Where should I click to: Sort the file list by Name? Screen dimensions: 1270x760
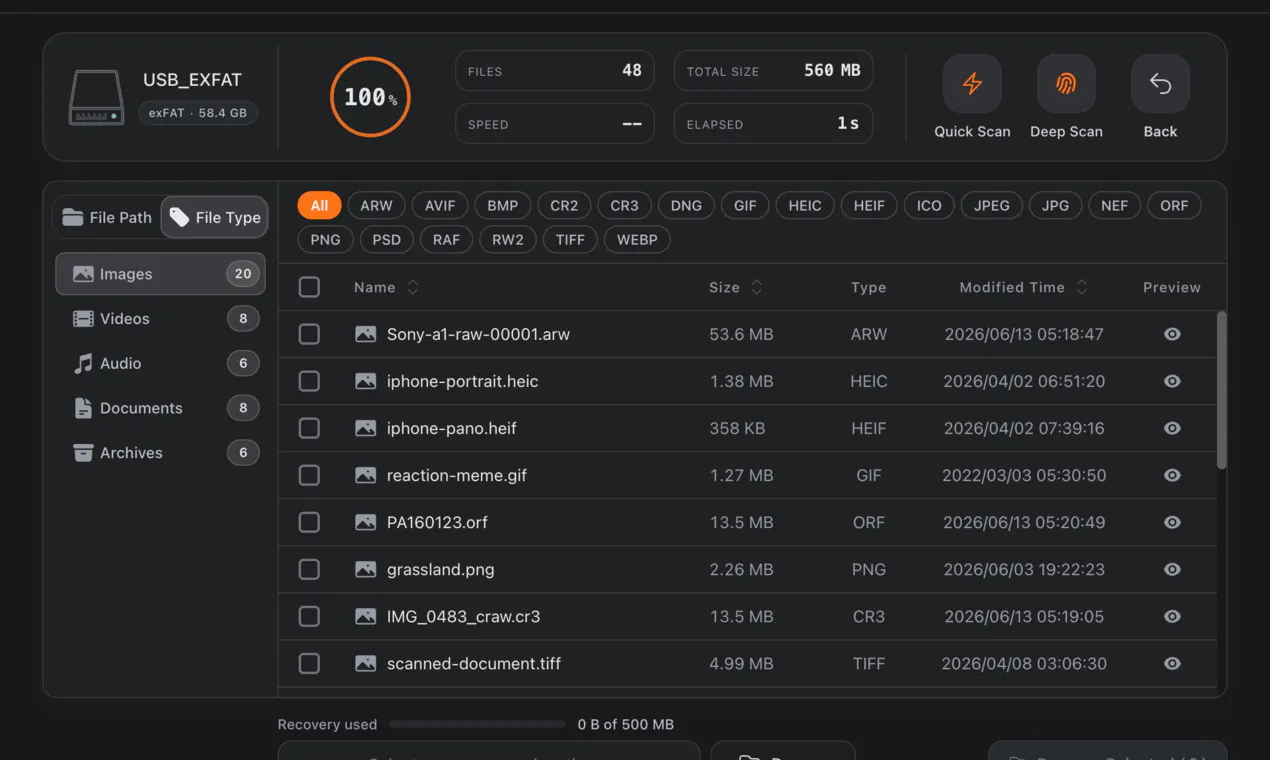[x=386, y=287]
